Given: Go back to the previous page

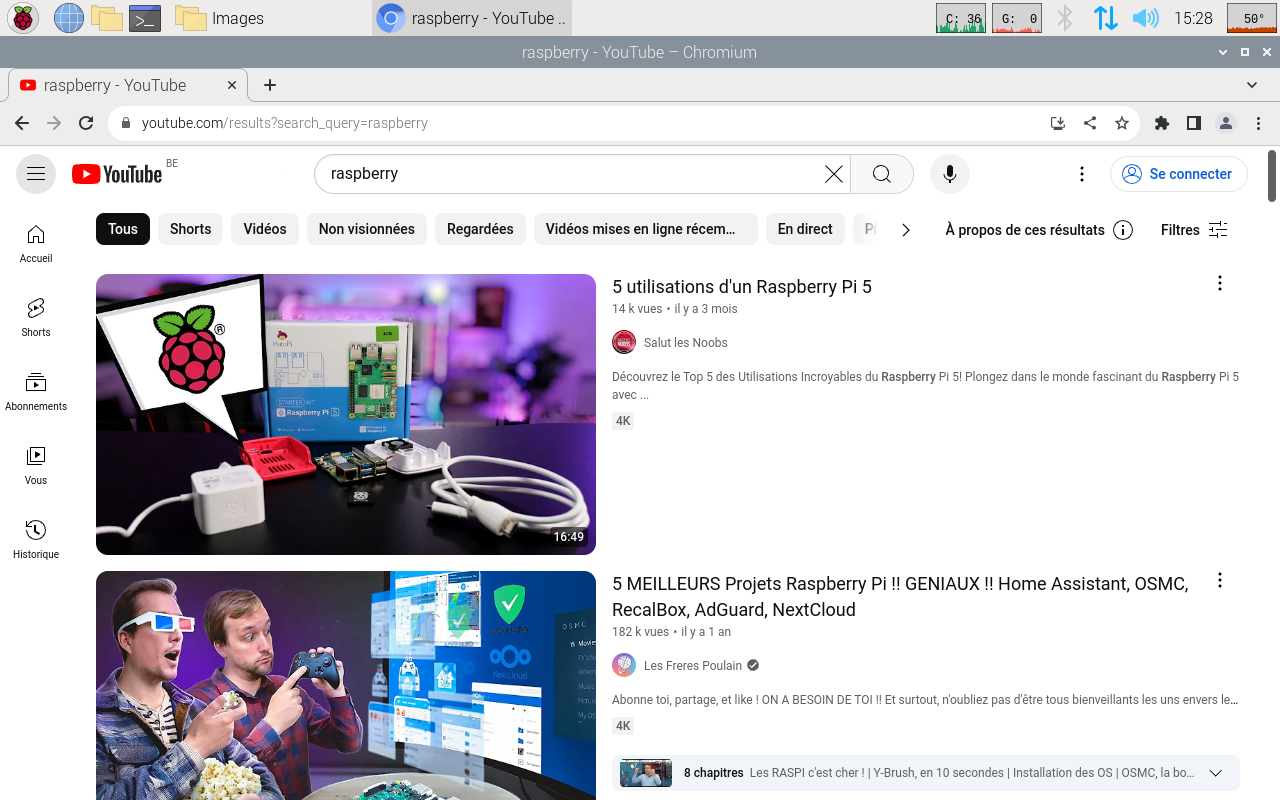Looking at the screenshot, I should 22,123.
